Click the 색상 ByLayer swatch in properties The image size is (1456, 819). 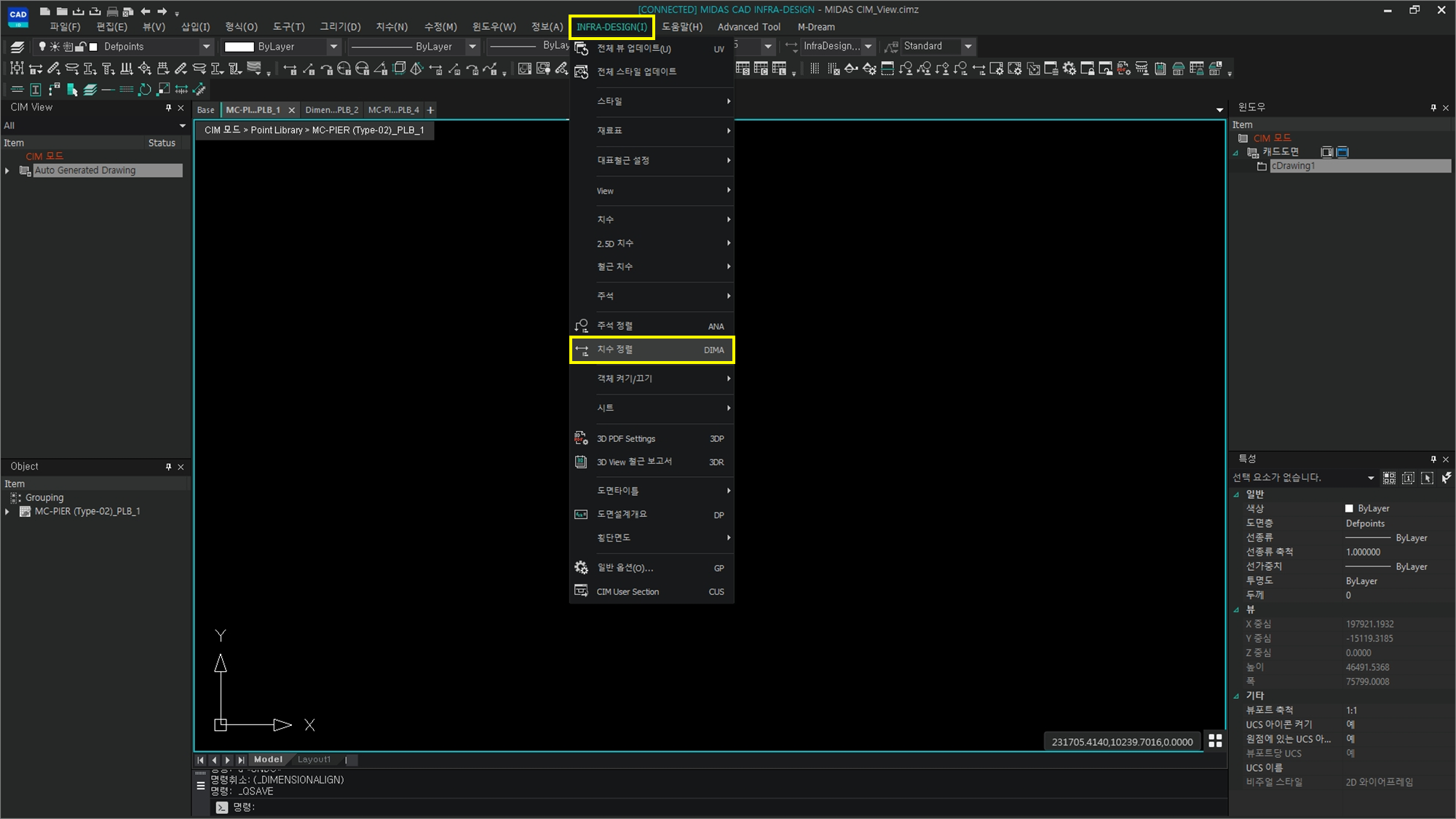[1349, 508]
